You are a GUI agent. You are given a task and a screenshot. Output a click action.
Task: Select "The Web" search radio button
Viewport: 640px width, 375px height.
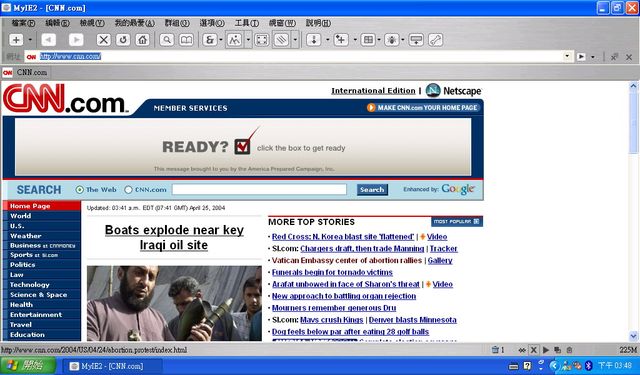pos(80,190)
